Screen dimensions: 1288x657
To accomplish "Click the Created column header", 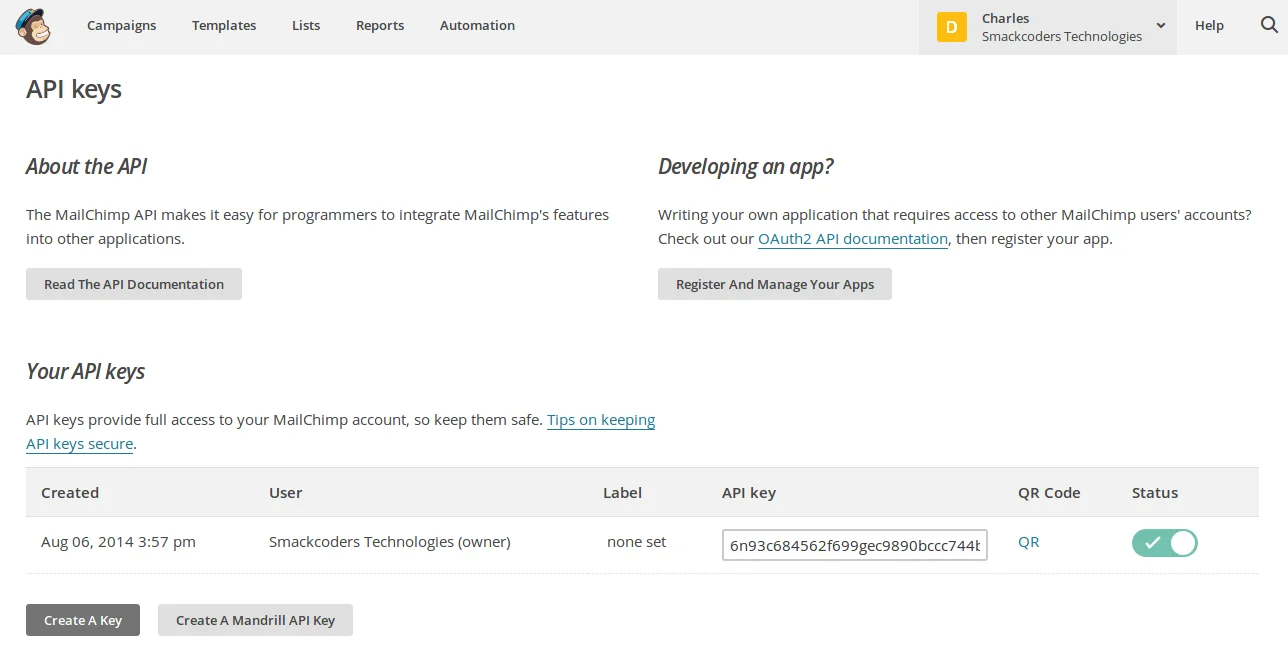I will 70,493.
